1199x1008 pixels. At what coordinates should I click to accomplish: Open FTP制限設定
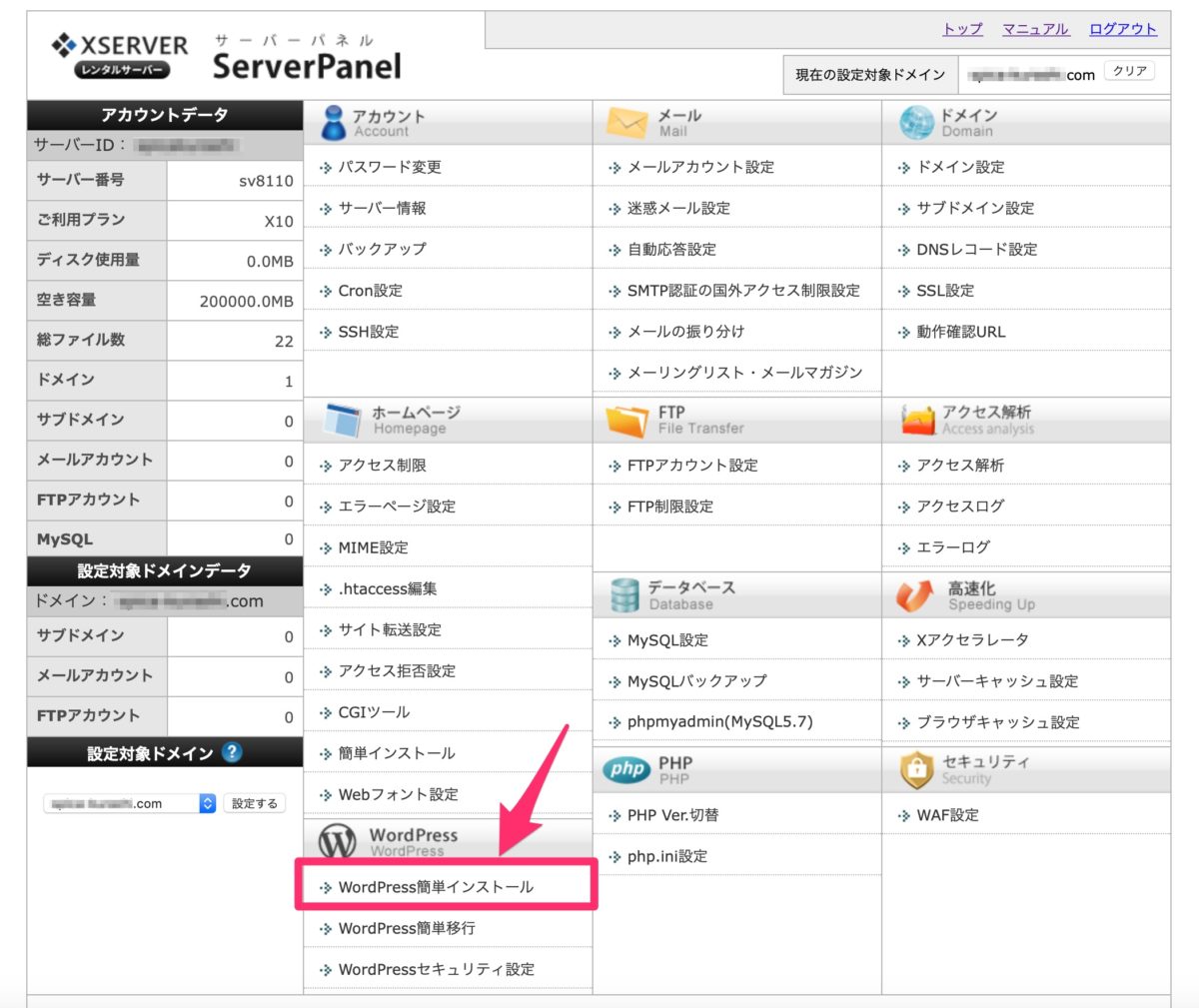click(x=670, y=506)
